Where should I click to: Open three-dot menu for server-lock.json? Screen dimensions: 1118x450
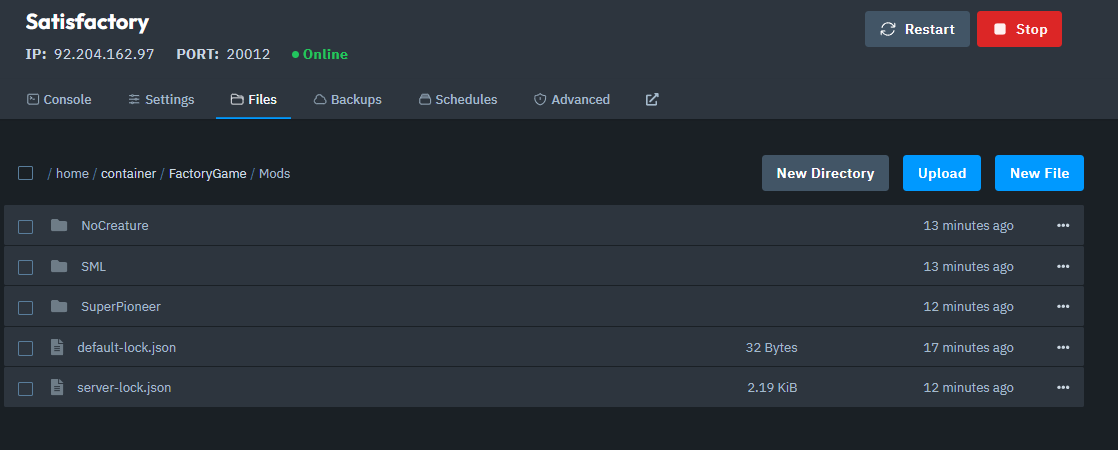[1063, 387]
